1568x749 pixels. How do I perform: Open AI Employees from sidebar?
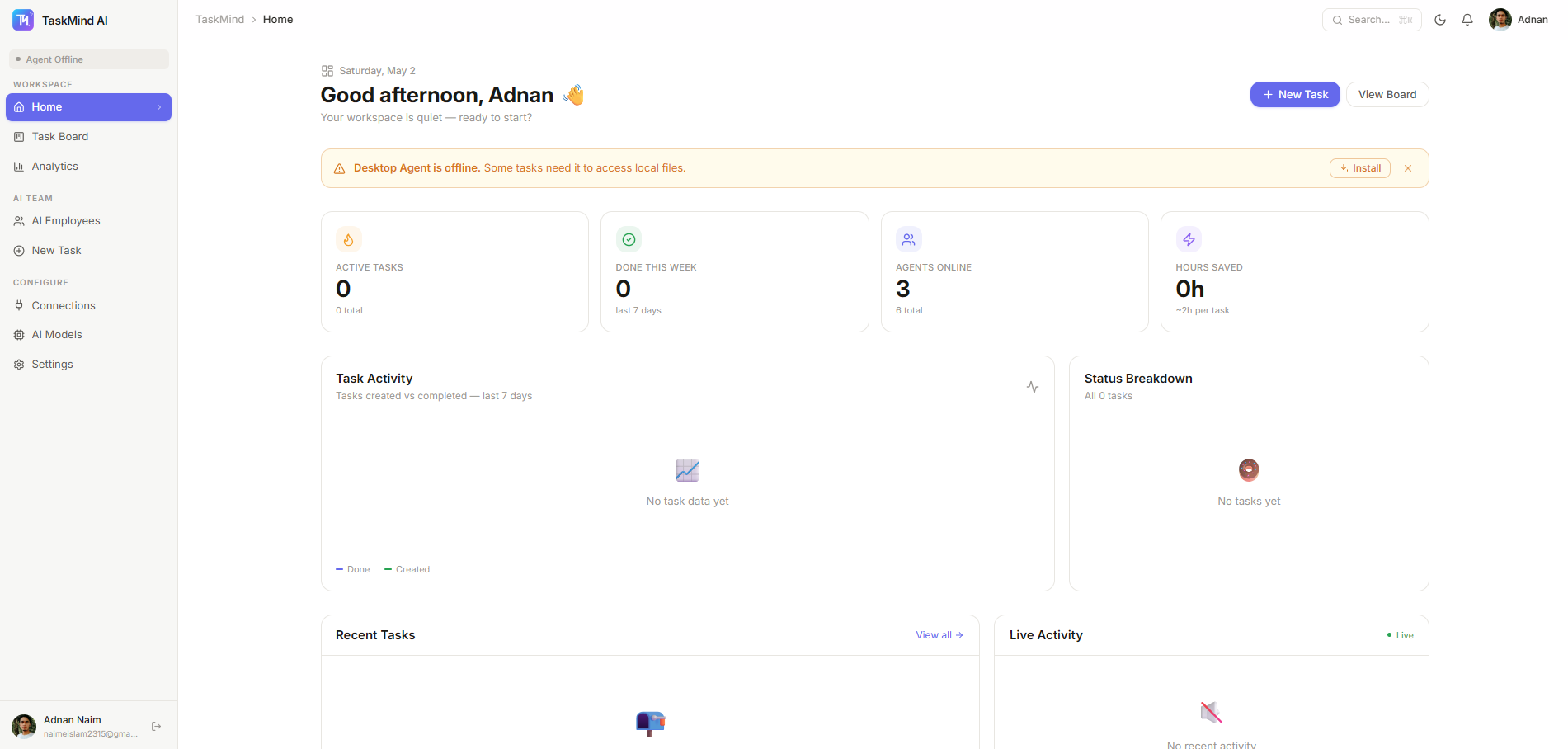(x=88, y=221)
